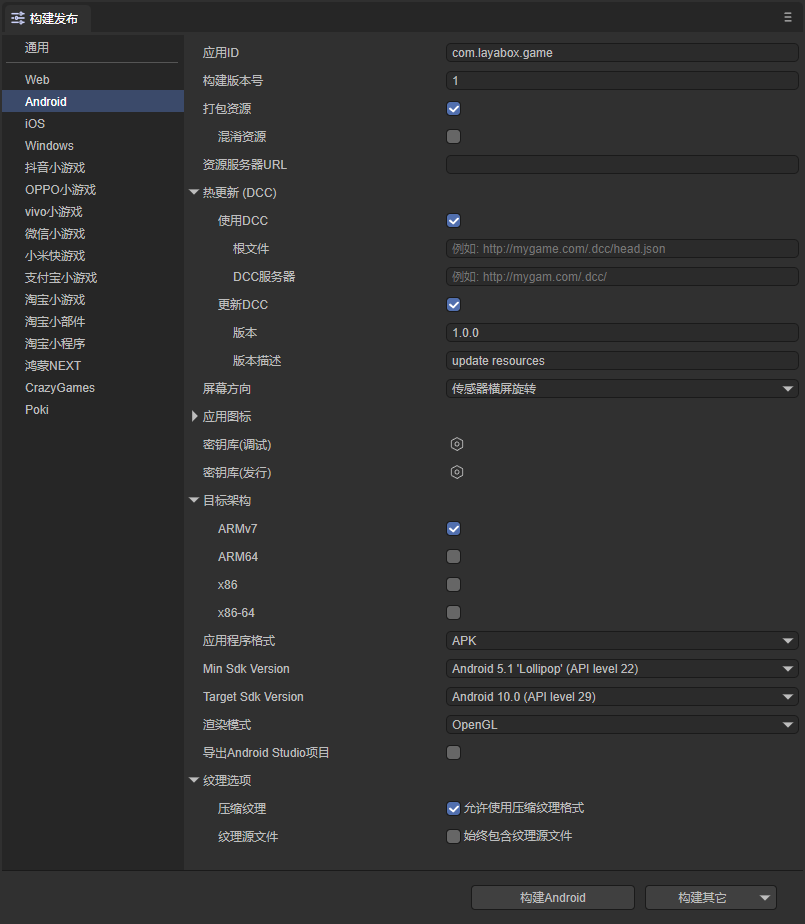Open the 渲染模式 OpenGL dropdown

621,725
